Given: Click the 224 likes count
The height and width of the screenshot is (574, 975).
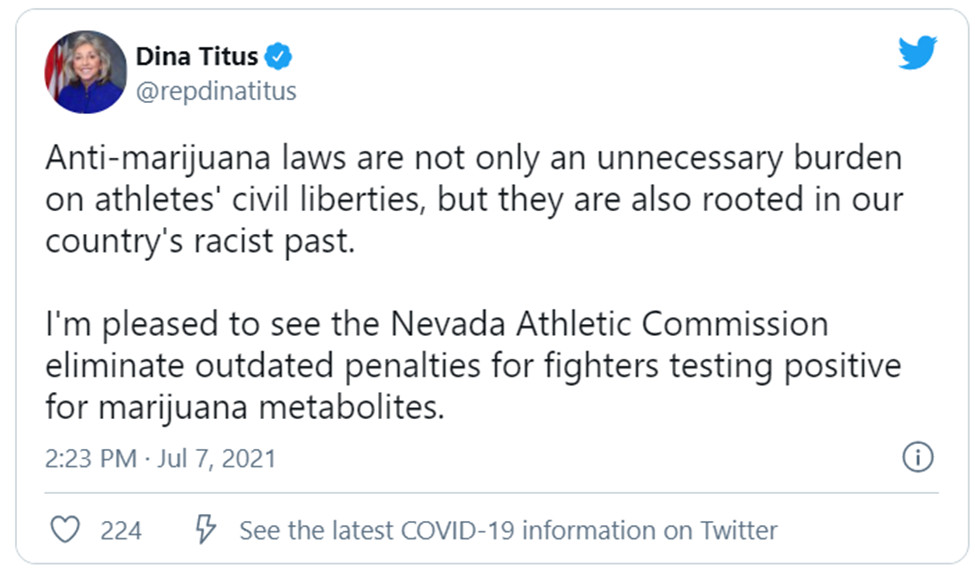Looking at the screenshot, I should 121,530.
